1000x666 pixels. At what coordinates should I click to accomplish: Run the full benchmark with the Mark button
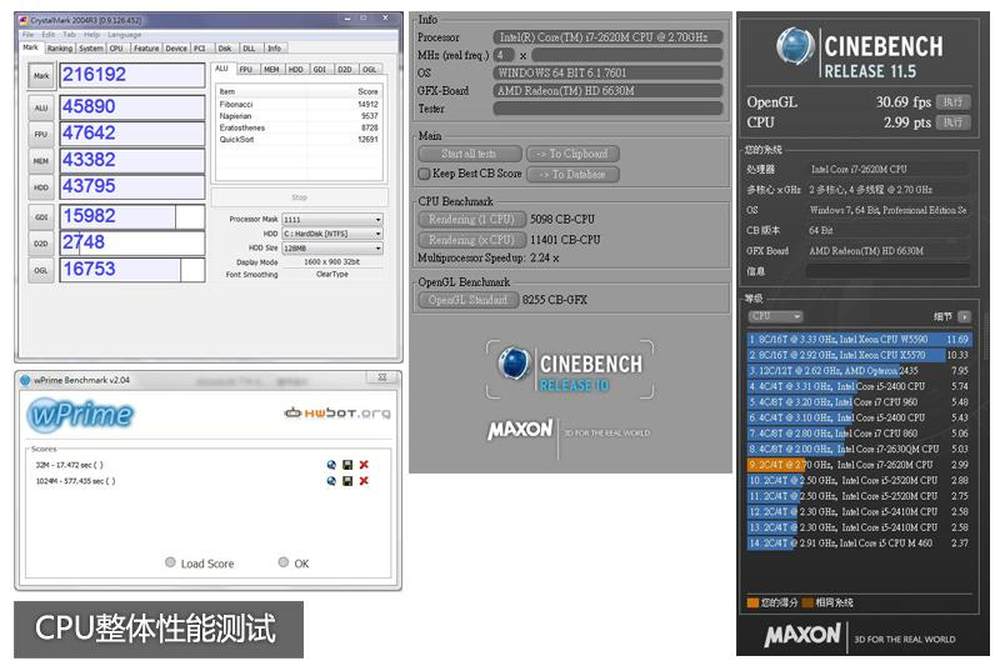pos(41,76)
